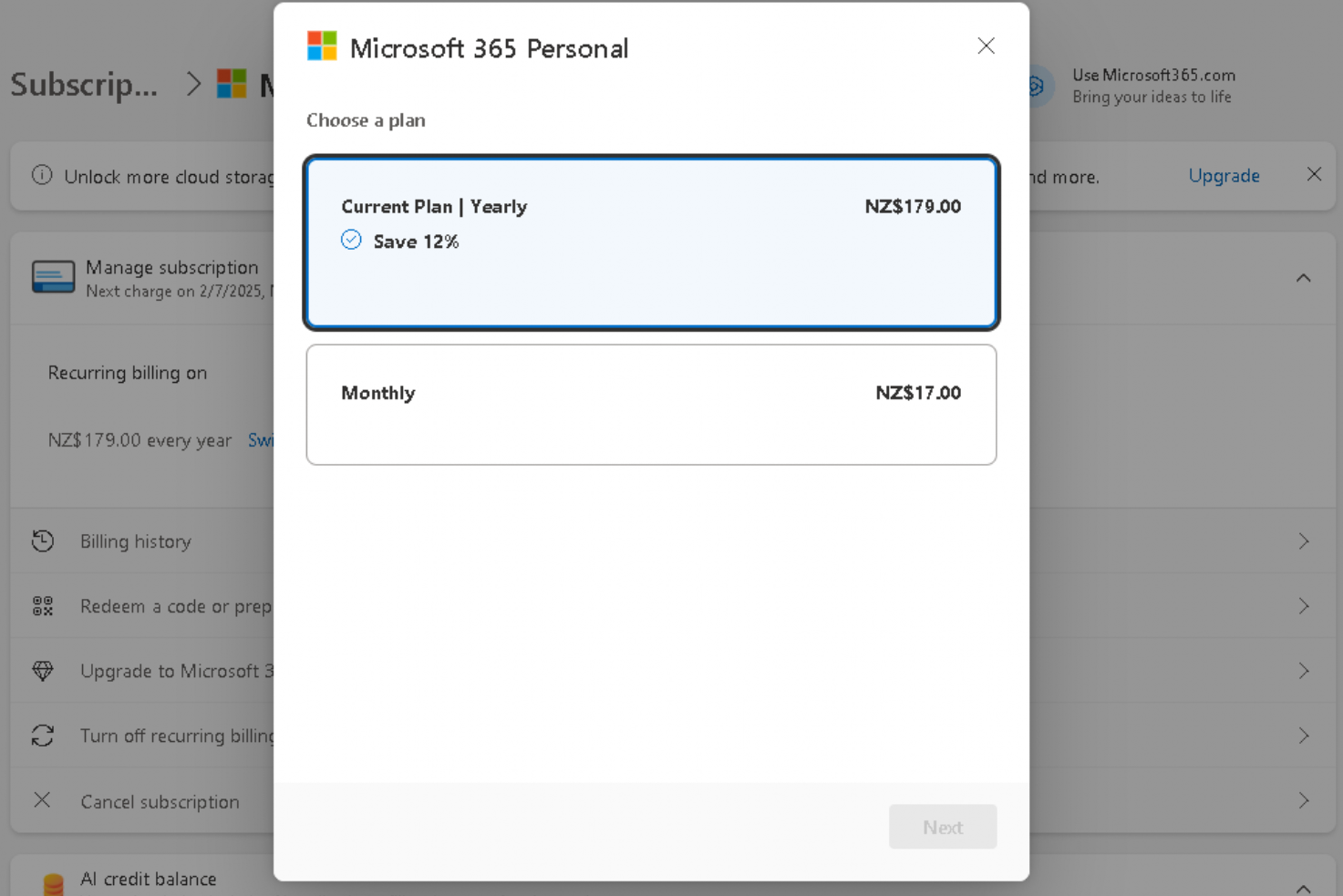Click the Upgrade link in banner
Viewport: 1343px width, 896px height.
coord(1224,176)
